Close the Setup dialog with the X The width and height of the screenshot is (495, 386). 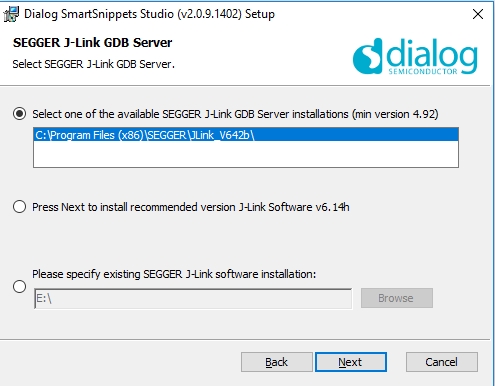(478, 14)
